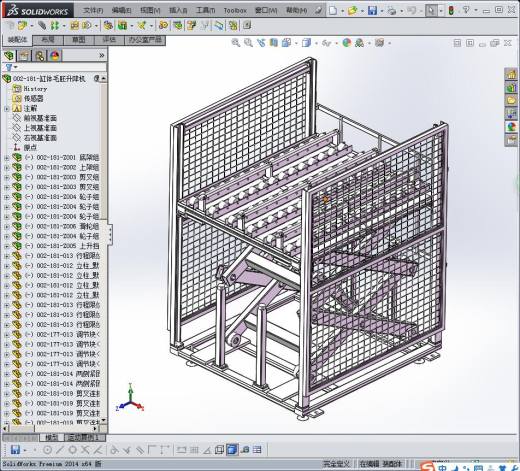Click the tree vertical scrollbar down arrow

(104, 420)
